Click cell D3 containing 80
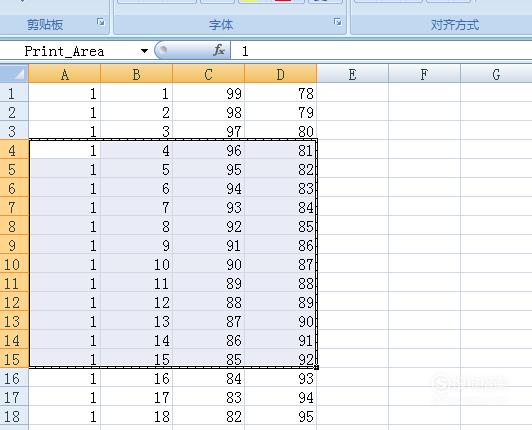532x430 pixels. pos(281,131)
